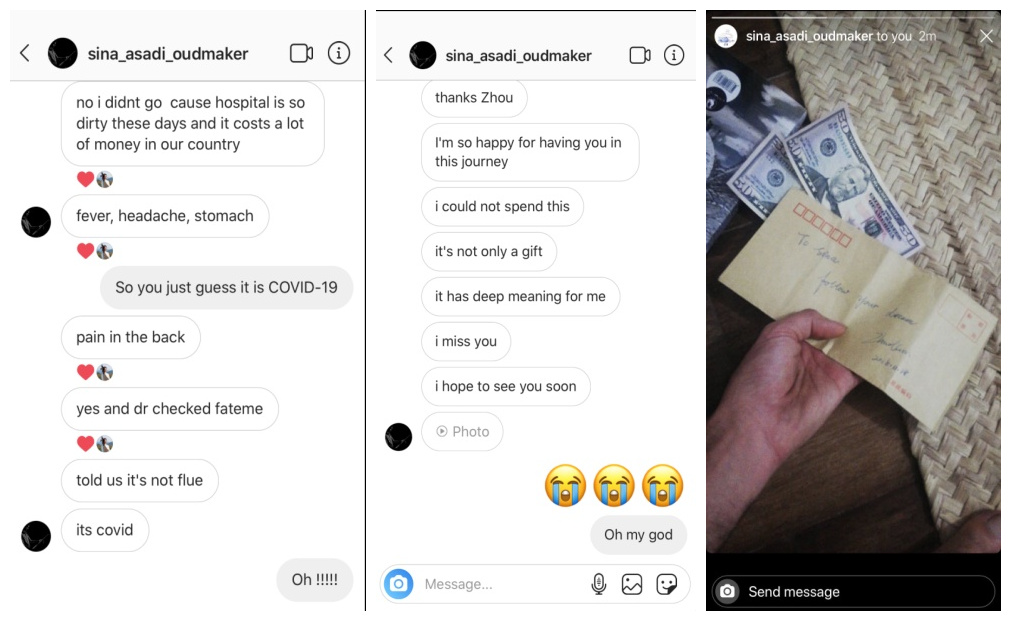Open sina_asadi_oudmaker profile from the story header

click(x=809, y=36)
